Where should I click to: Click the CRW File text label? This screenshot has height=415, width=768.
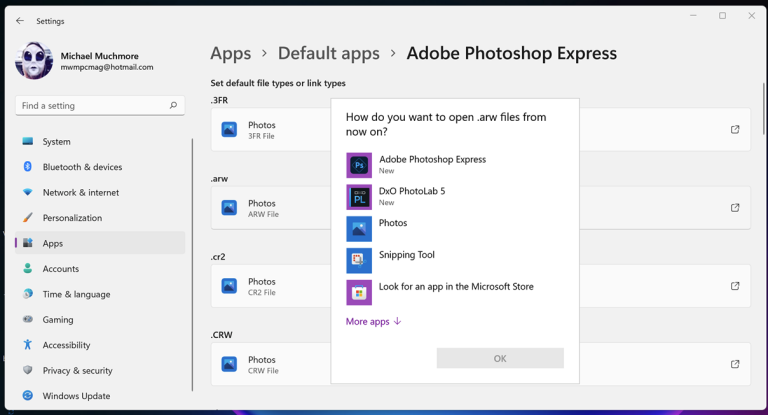tap(263, 371)
